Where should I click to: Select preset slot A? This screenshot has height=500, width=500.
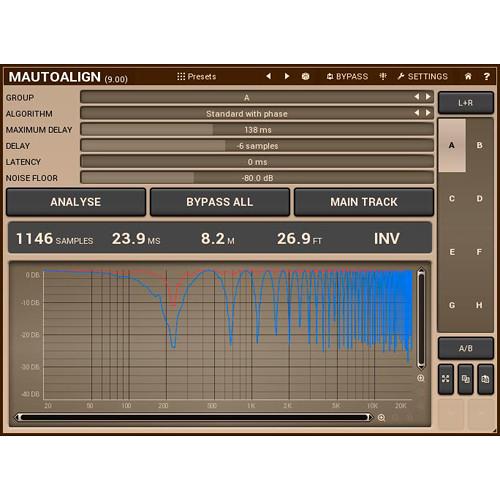[452, 145]
